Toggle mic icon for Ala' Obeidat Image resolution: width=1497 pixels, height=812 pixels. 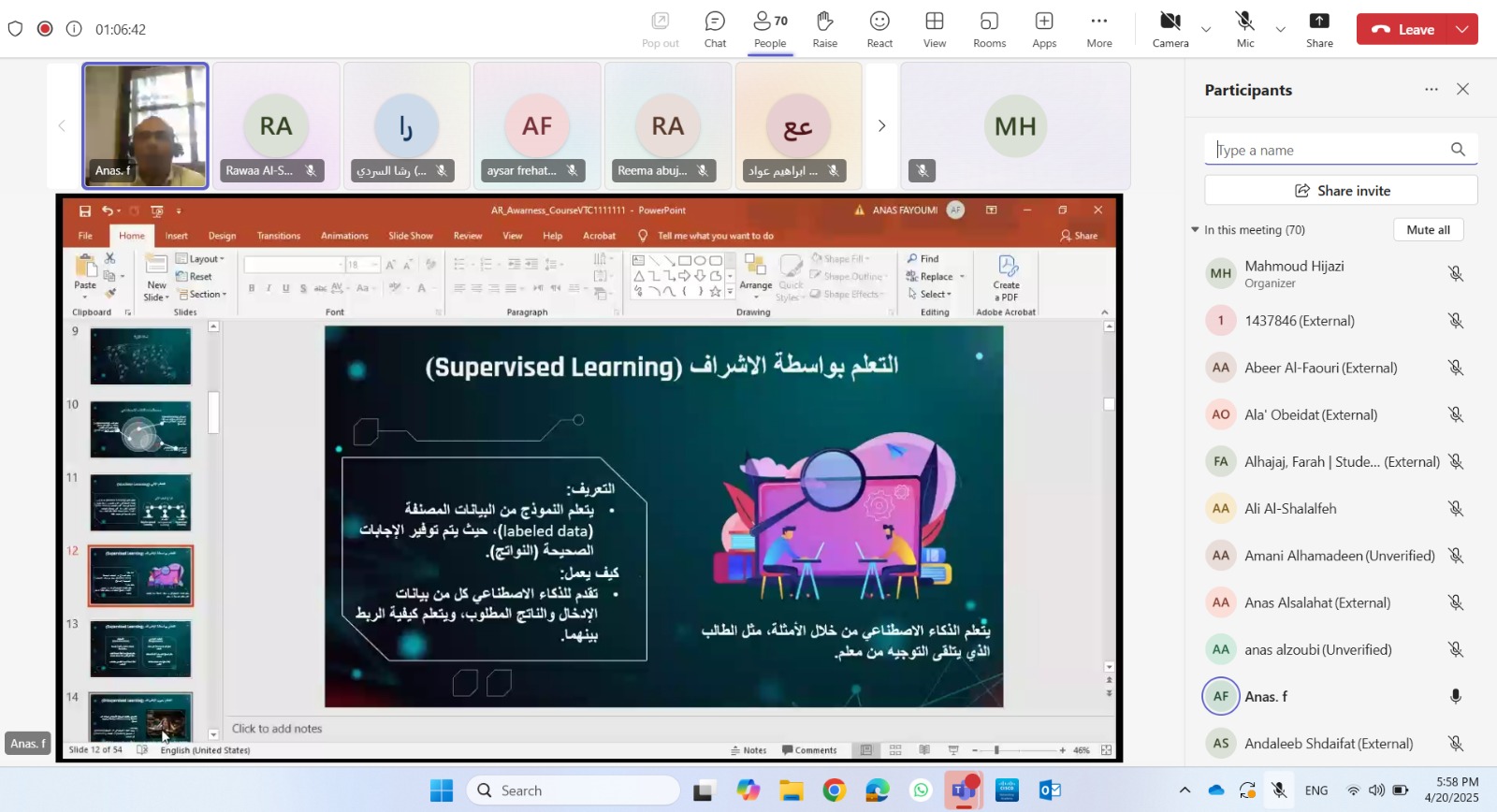[x=1456, y=414]
